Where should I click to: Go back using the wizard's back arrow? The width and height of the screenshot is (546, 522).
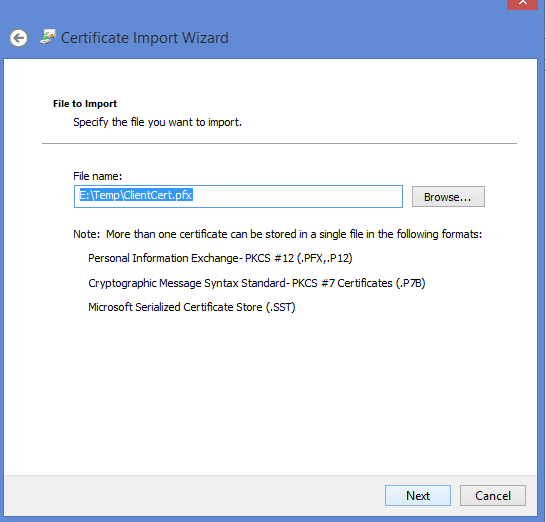18,38
